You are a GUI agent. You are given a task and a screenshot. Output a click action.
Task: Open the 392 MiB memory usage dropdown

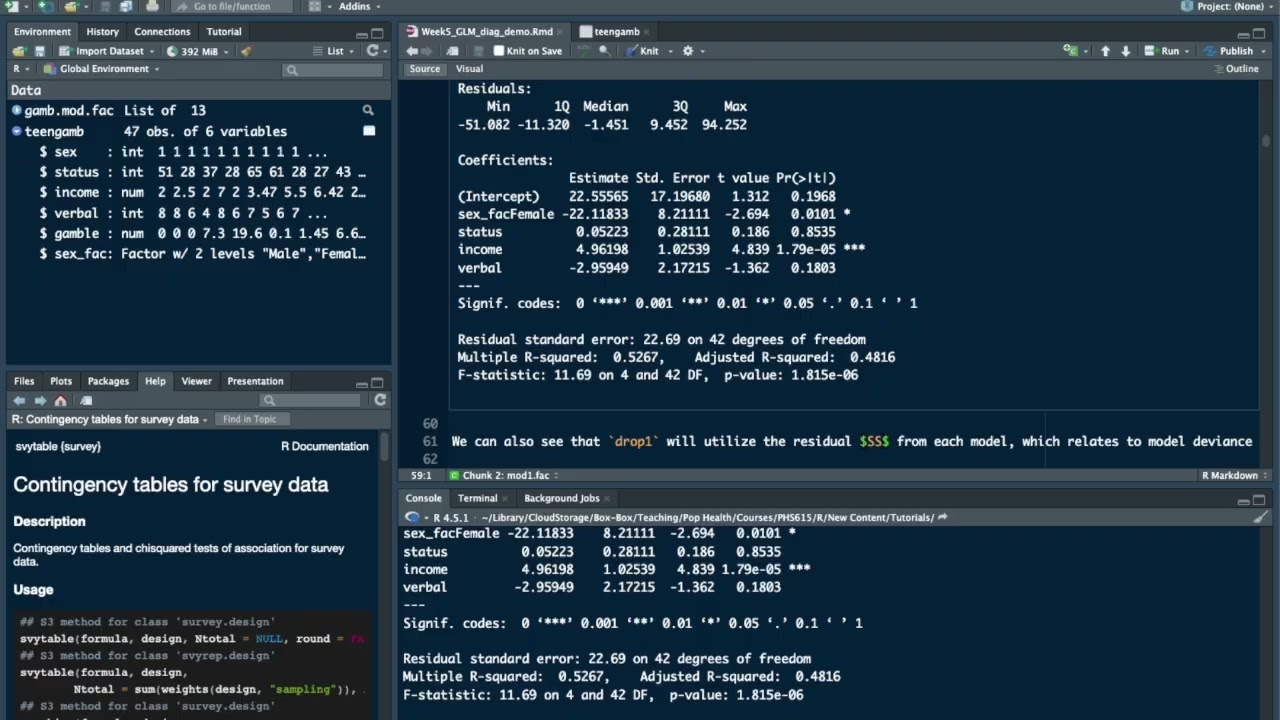198,51
